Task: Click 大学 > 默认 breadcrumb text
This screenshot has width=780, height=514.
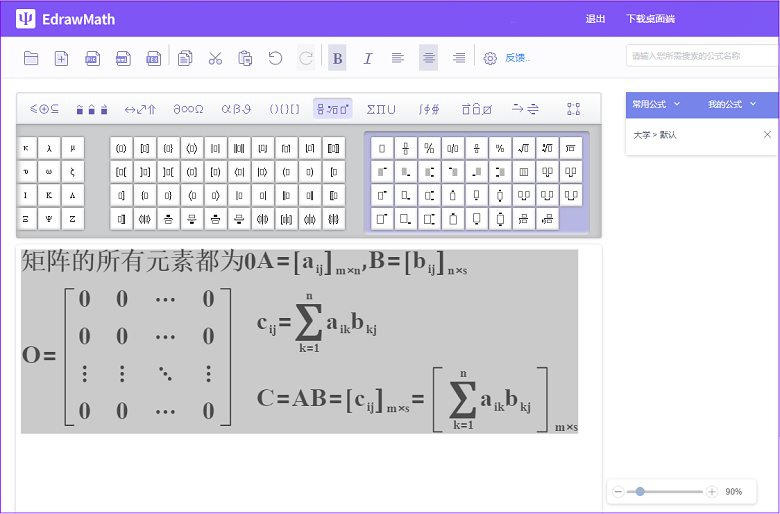Action: click(655, 135)
